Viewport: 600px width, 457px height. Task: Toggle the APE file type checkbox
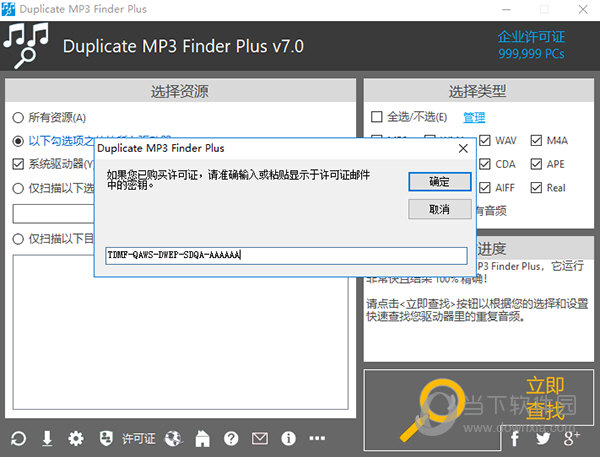[536, 164]
